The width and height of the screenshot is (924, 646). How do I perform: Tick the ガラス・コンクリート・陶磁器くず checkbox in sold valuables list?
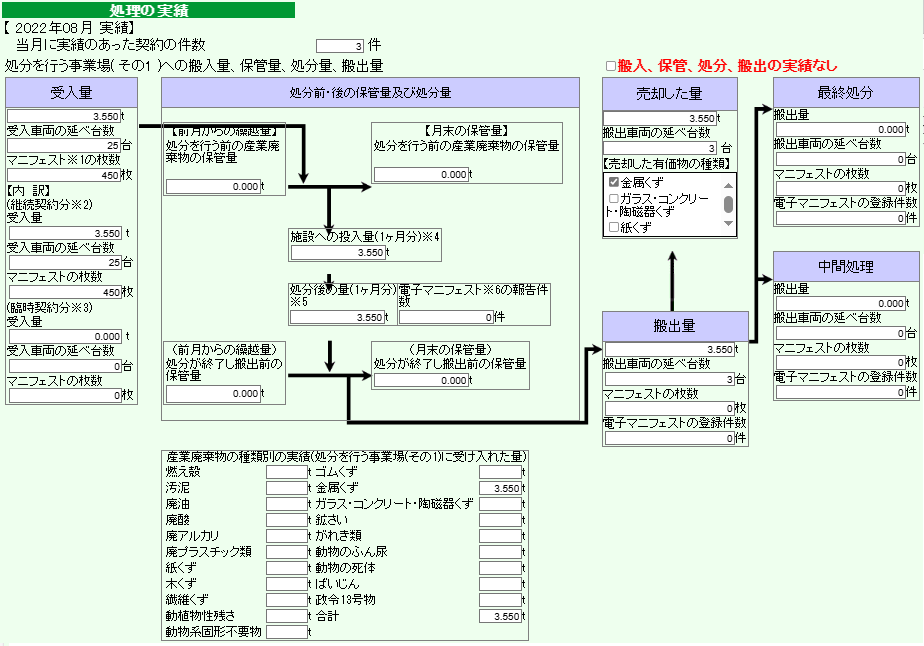[x=613, y=199]
